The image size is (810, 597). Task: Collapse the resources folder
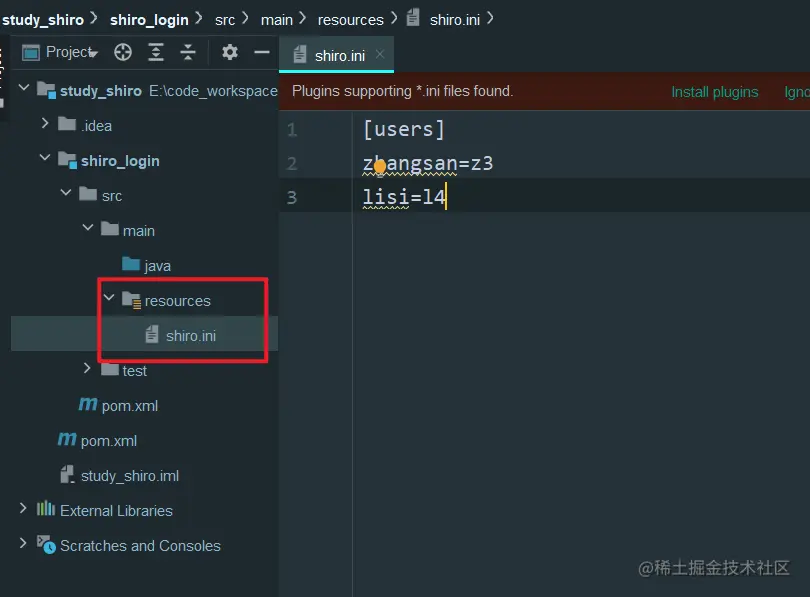109,297
